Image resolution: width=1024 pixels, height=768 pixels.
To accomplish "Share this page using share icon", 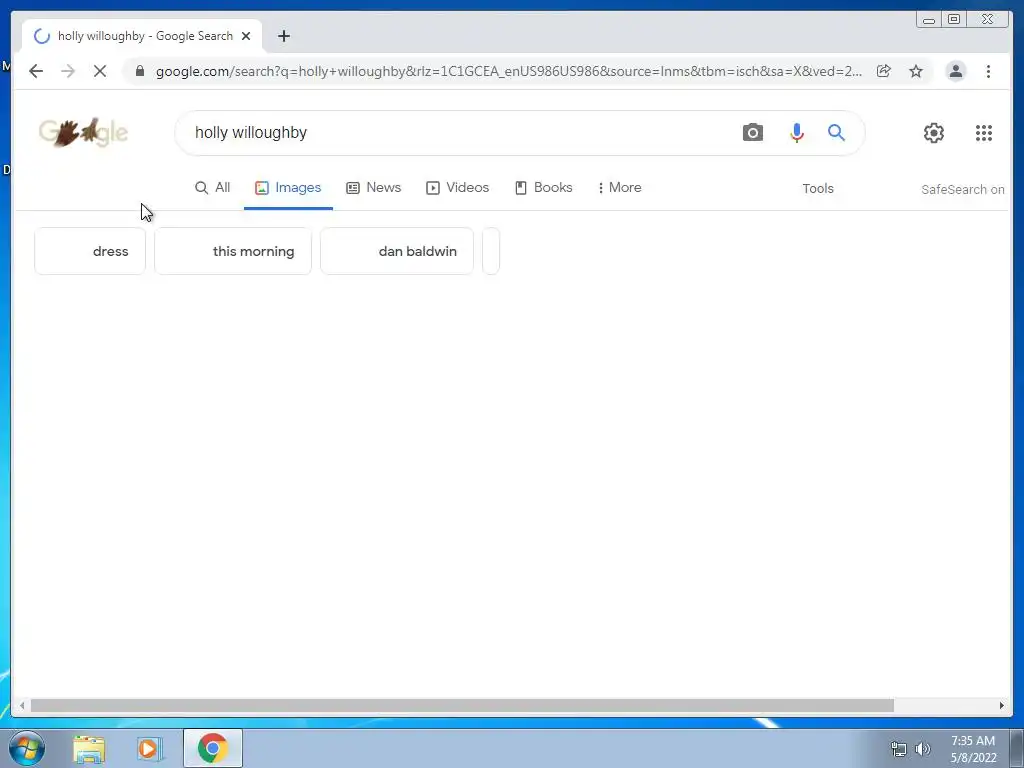I will 884,71.
